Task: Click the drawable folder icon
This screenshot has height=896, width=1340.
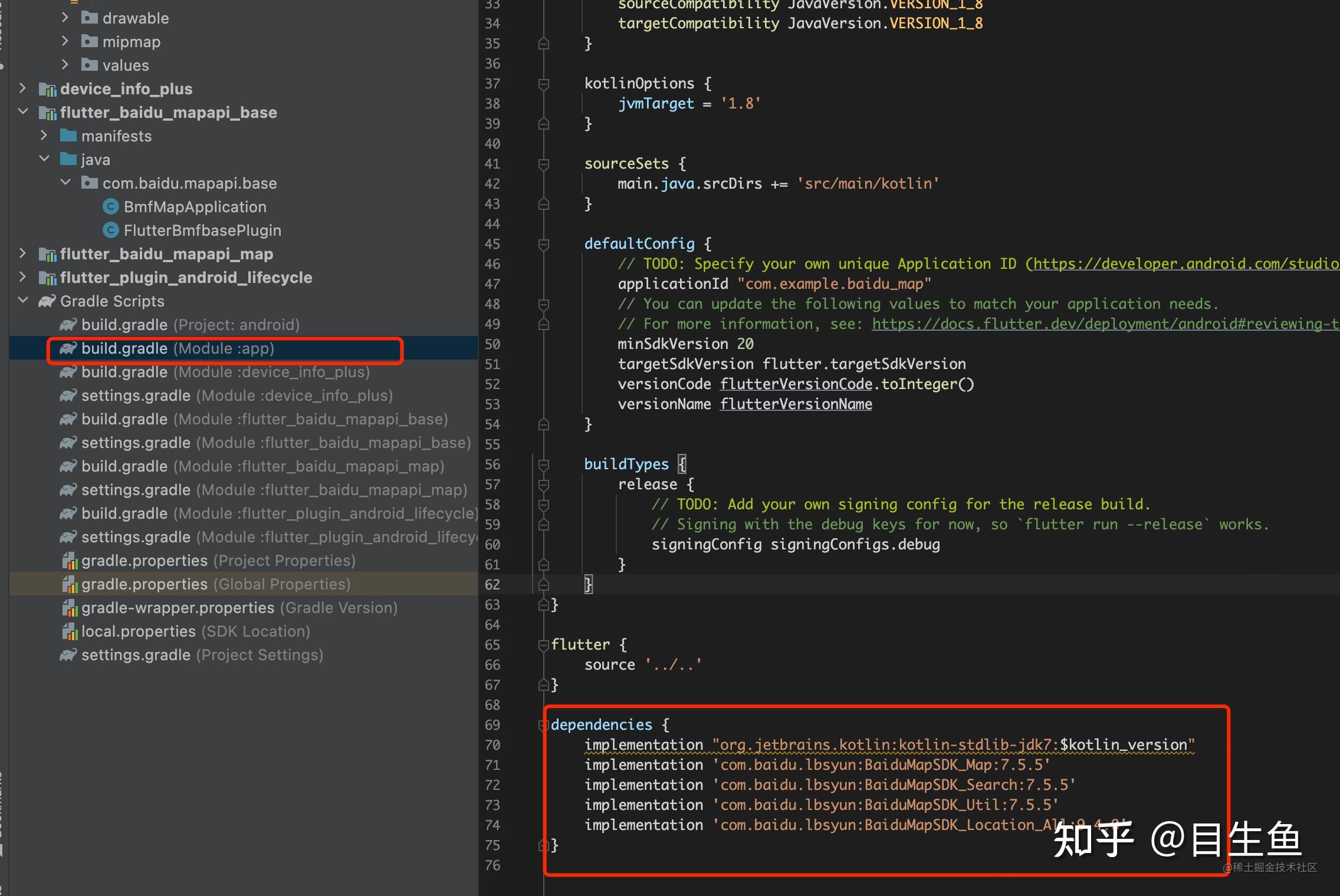Action: click(x=90, y=18)
